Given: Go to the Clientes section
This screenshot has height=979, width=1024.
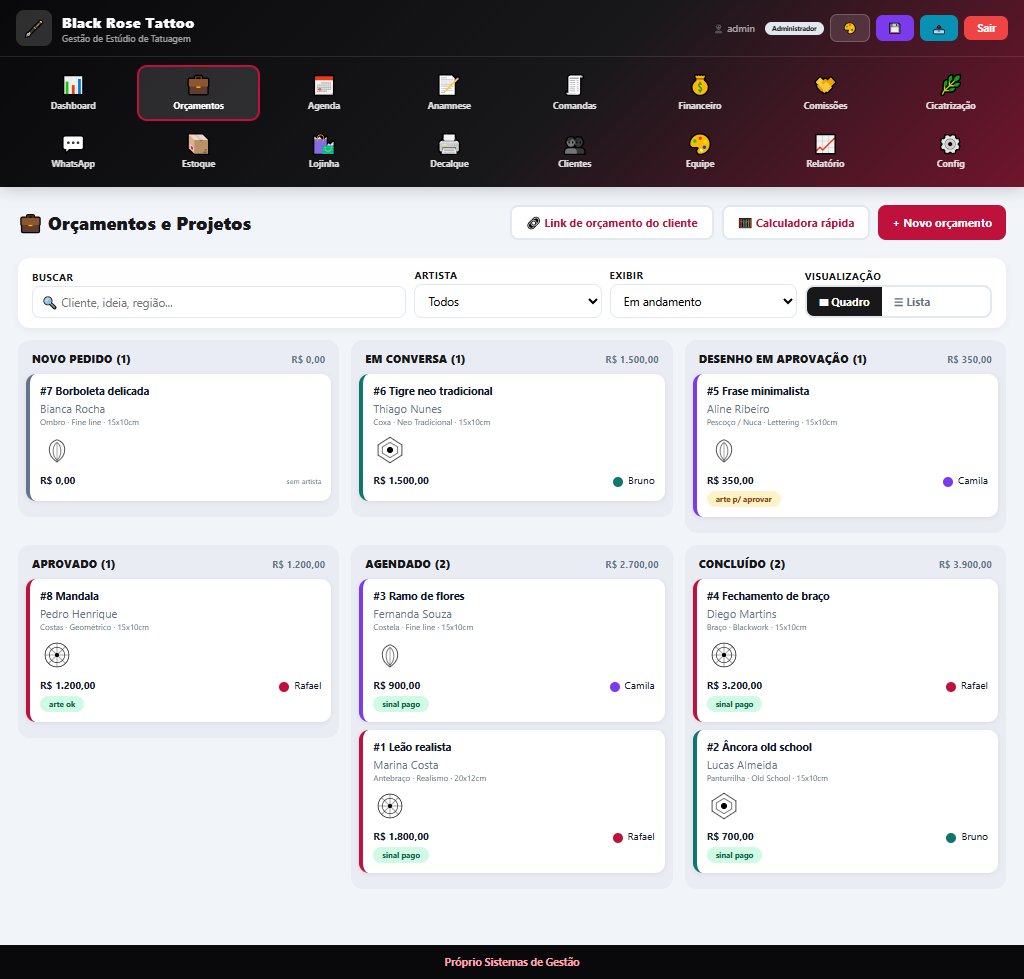Looking at the screenshot, I should click(x=575, y=151).
